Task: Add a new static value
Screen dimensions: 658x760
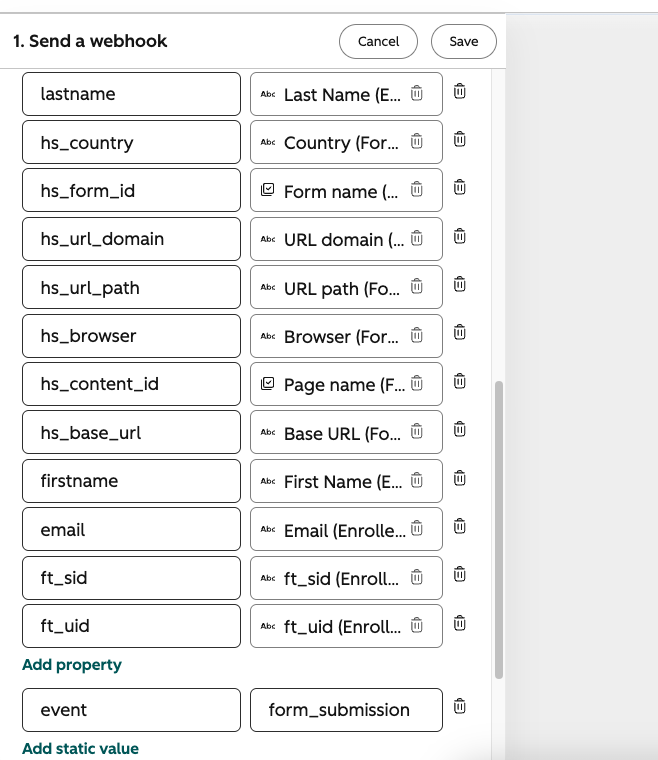Action: (80, 748)
